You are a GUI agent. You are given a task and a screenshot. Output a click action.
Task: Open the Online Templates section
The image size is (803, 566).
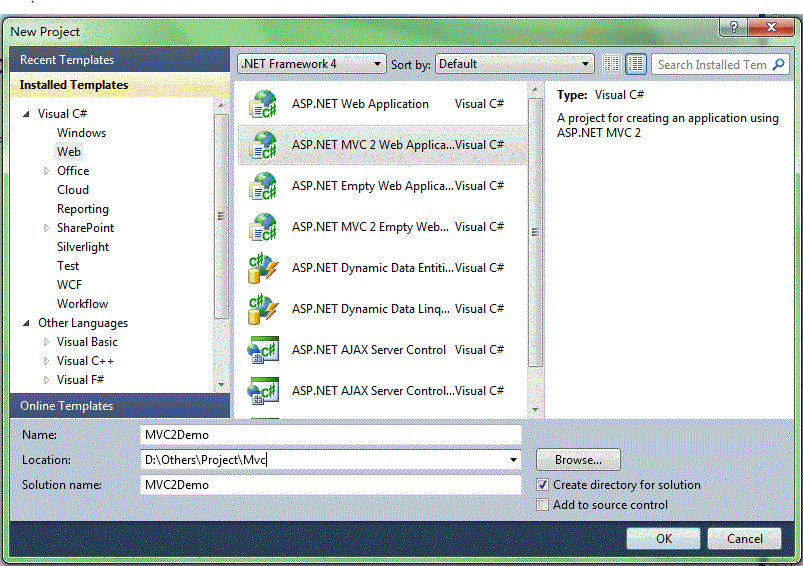(x=120, y=406)
